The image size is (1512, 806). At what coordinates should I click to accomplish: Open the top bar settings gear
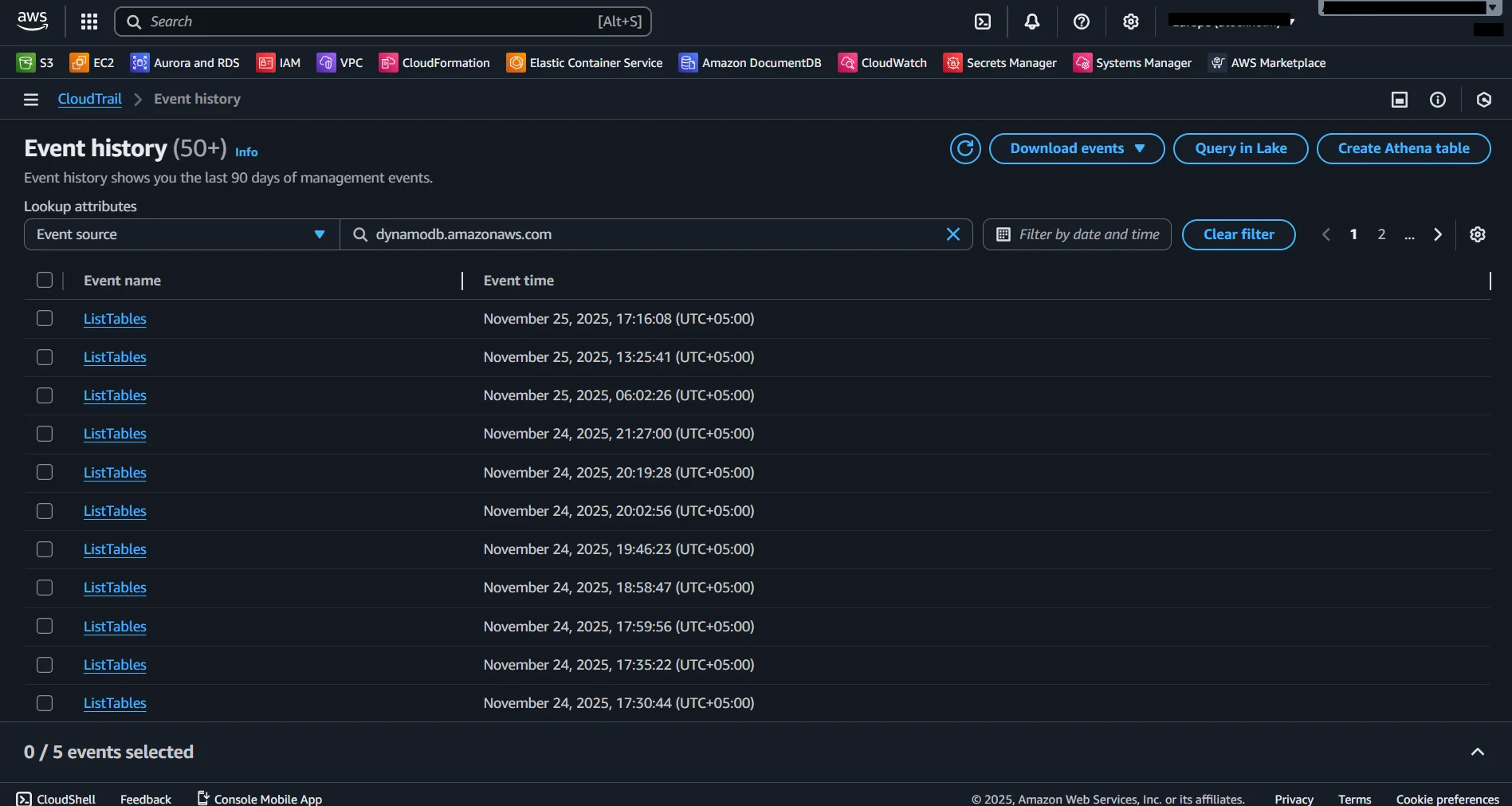click(1130, 22)
